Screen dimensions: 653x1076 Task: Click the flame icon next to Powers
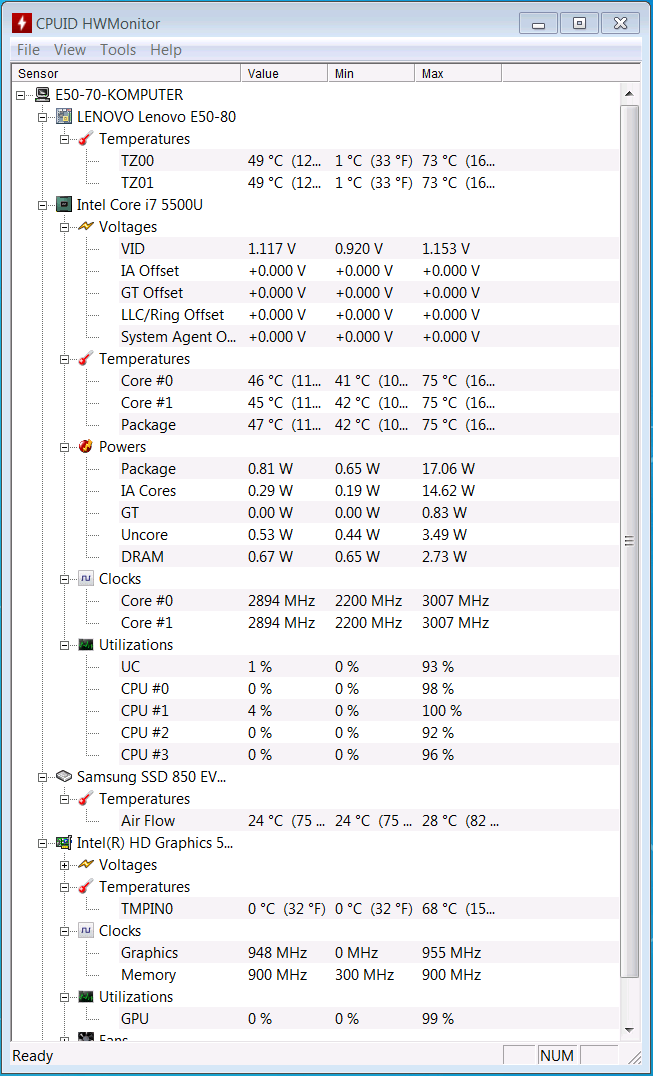coord(86,447)
